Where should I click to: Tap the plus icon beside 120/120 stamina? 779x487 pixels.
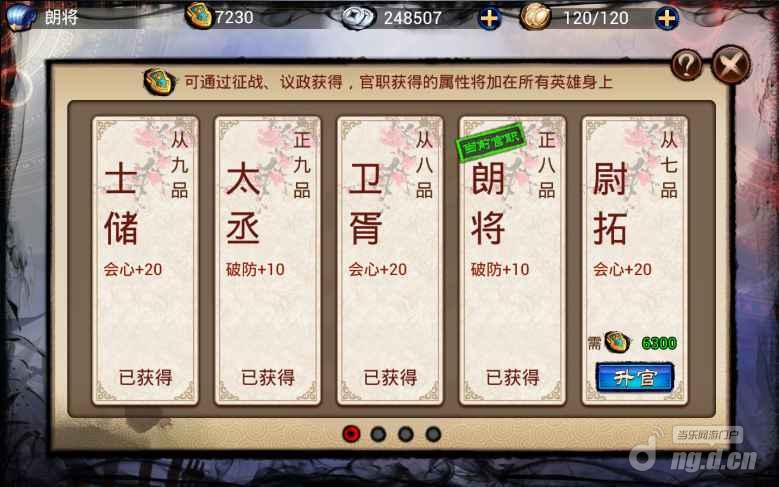tap(667, 18)
